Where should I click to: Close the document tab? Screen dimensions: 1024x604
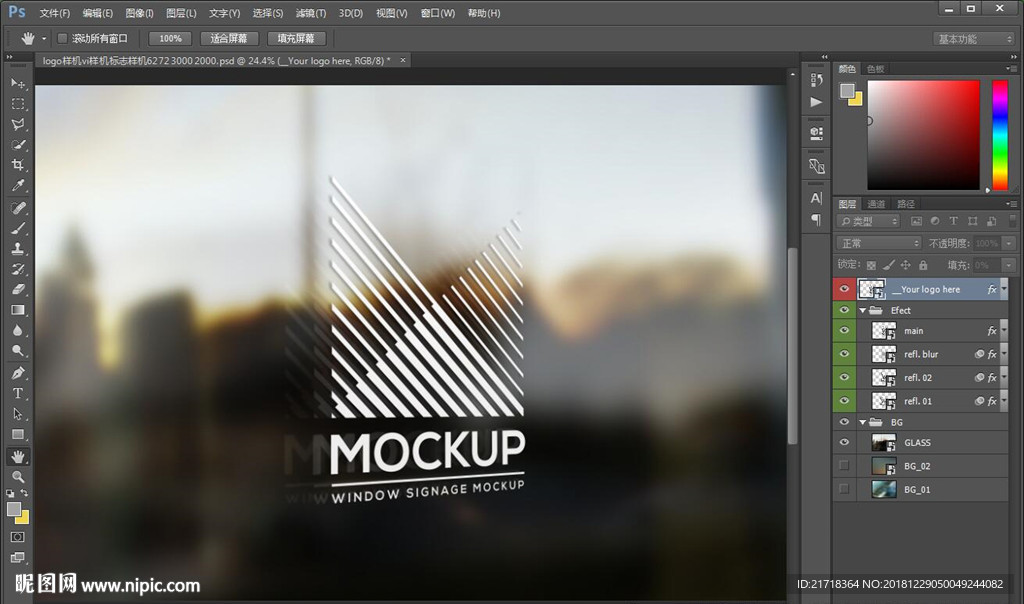403,60
